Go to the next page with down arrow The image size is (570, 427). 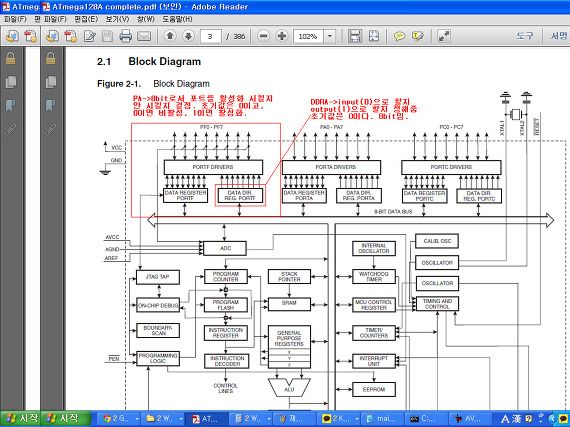[x=188, y=36]
